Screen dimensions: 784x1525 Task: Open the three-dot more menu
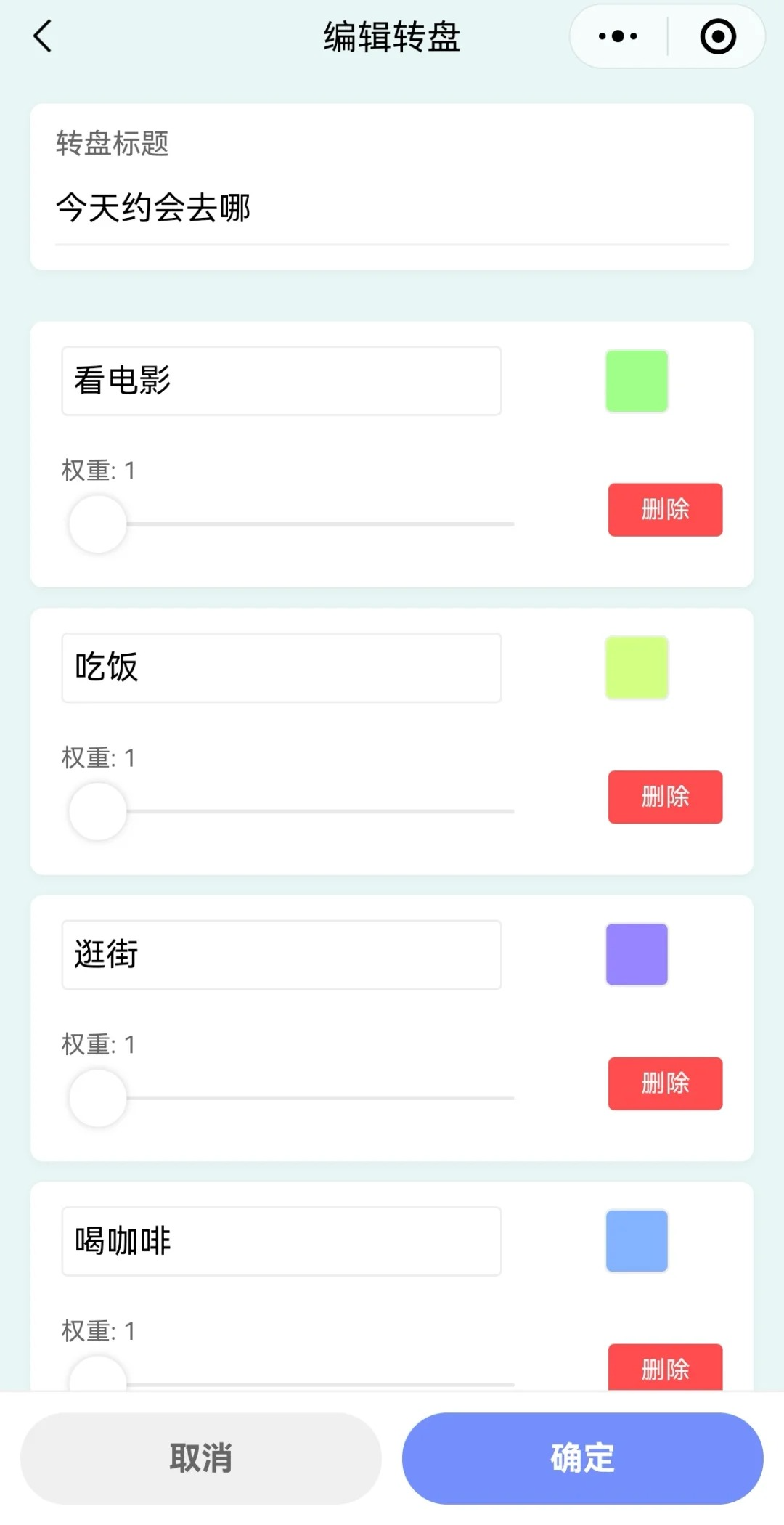[x=618, y=36]
